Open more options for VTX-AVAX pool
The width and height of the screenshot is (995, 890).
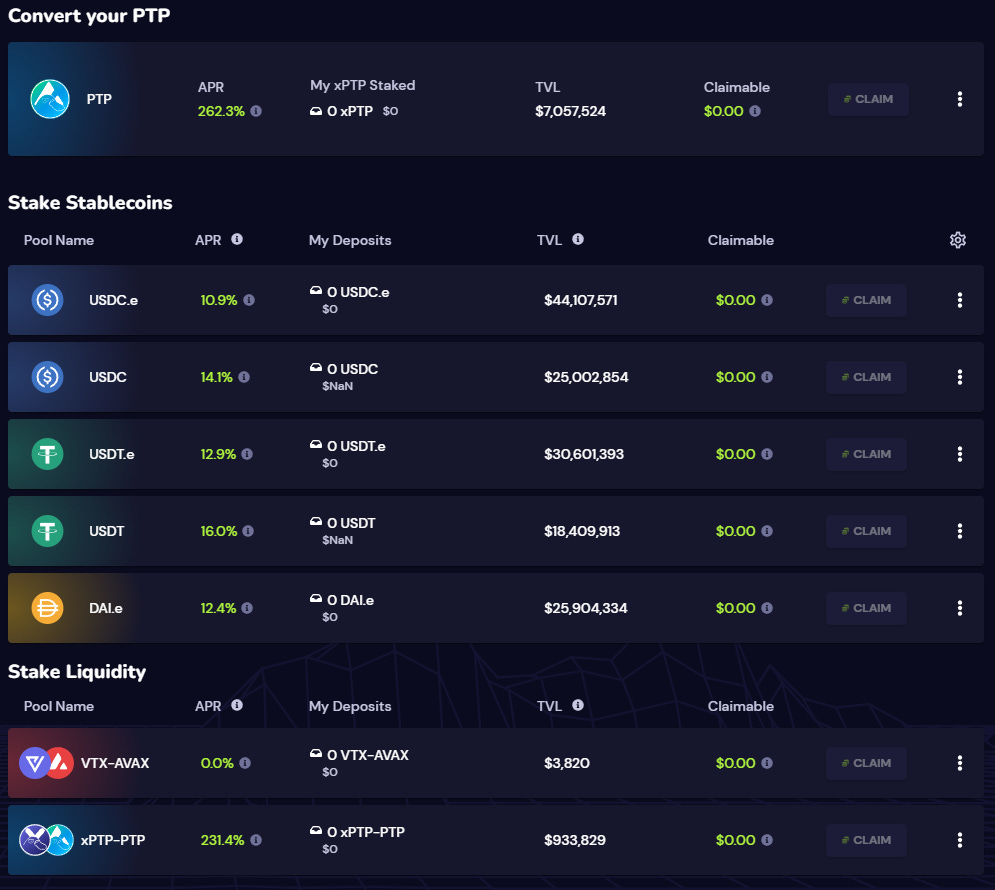(x=959, y=763)
